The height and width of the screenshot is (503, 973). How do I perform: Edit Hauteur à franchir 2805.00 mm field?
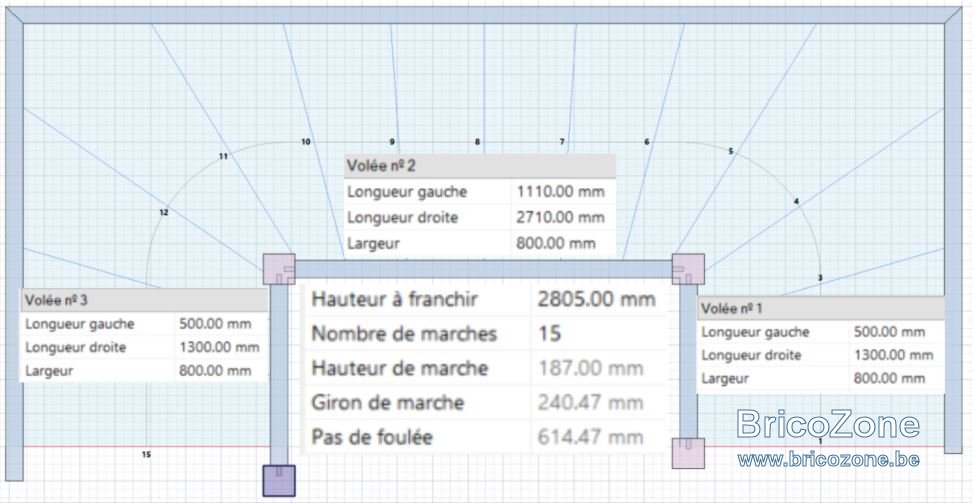[598, 300]
